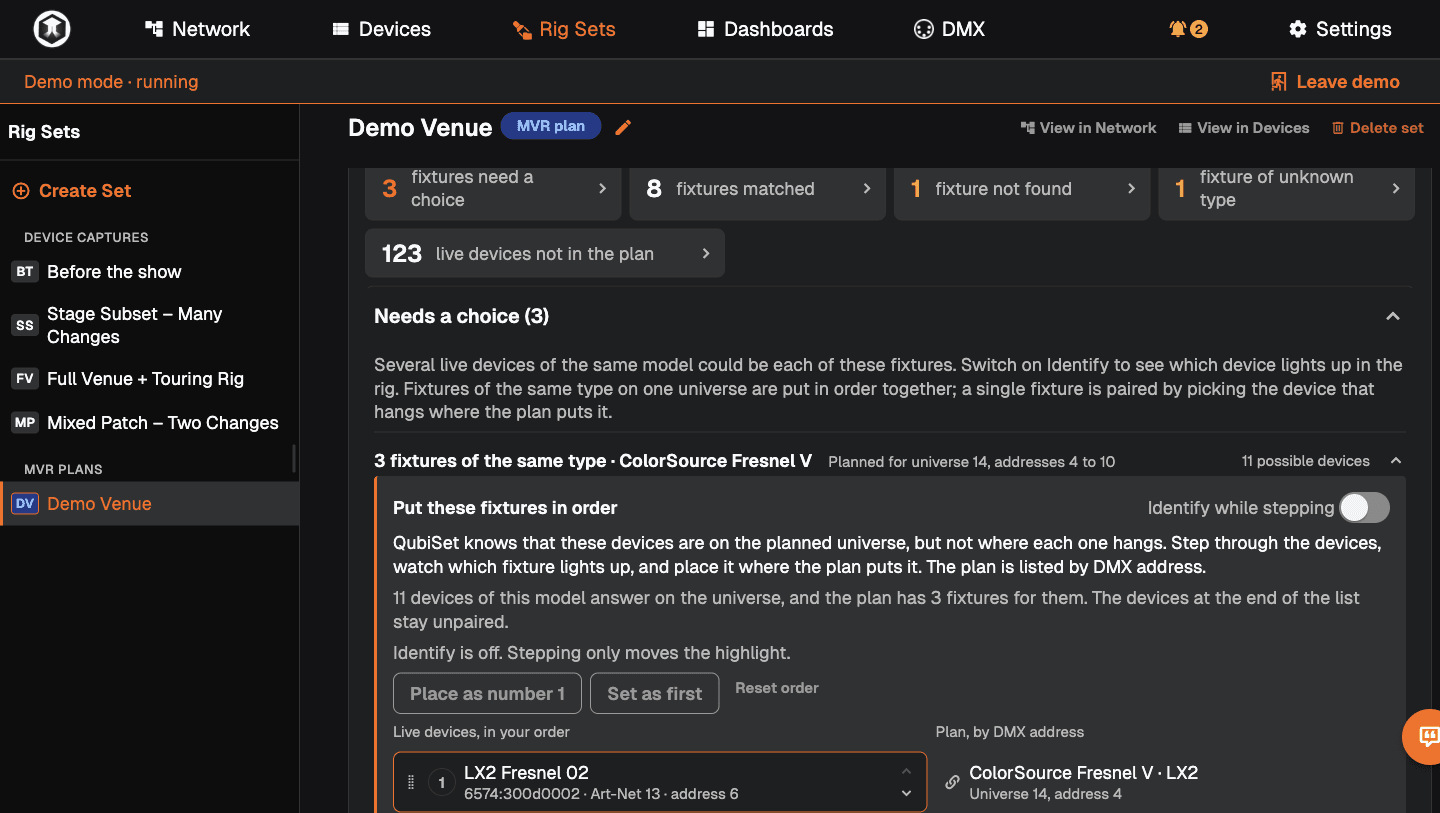Collapse the Needs a choice section
1440x813 pixels.
pyautogui.click(x=1392, y=316)
